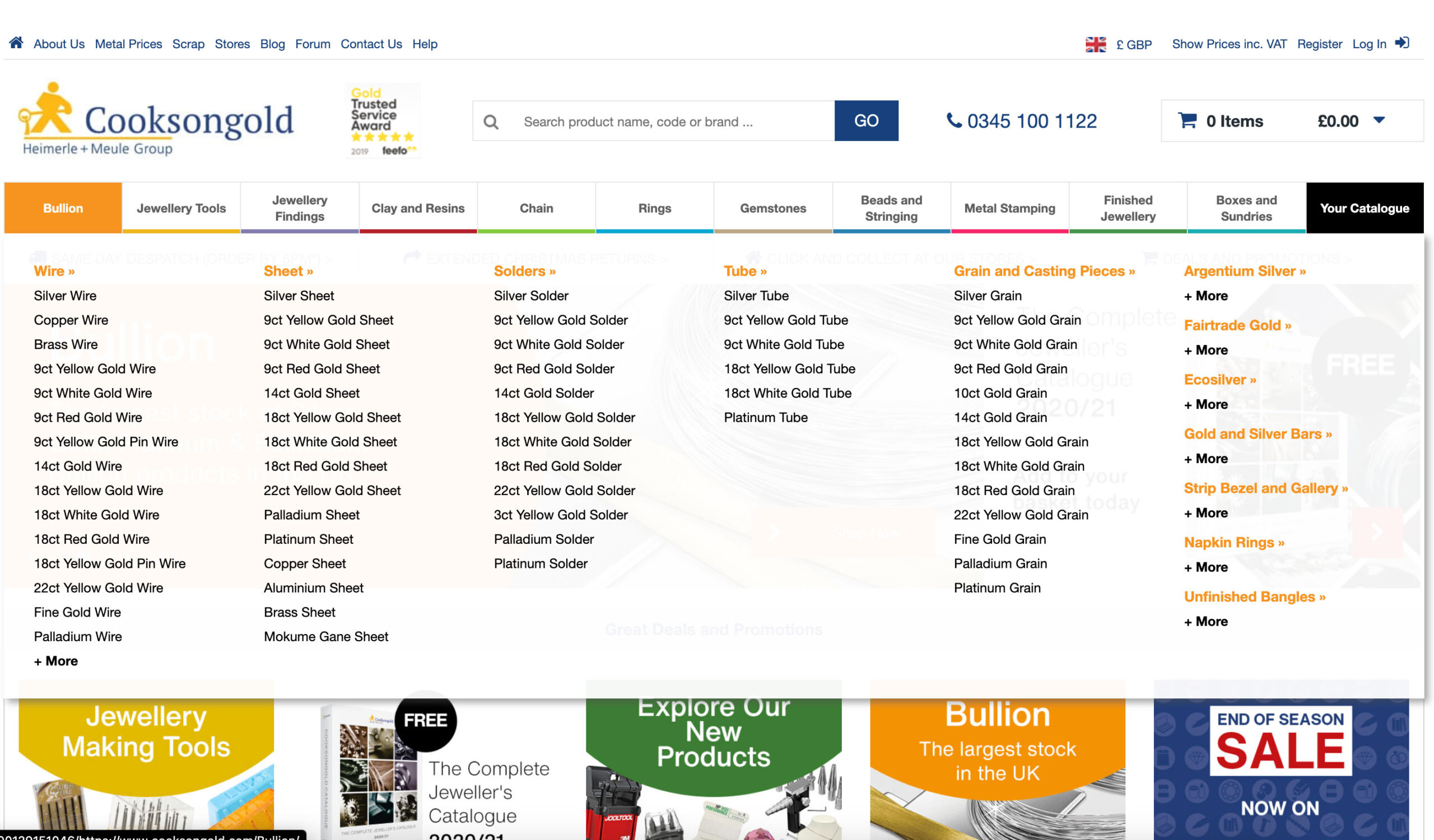Open the Metal Prices link

point(129,44)
